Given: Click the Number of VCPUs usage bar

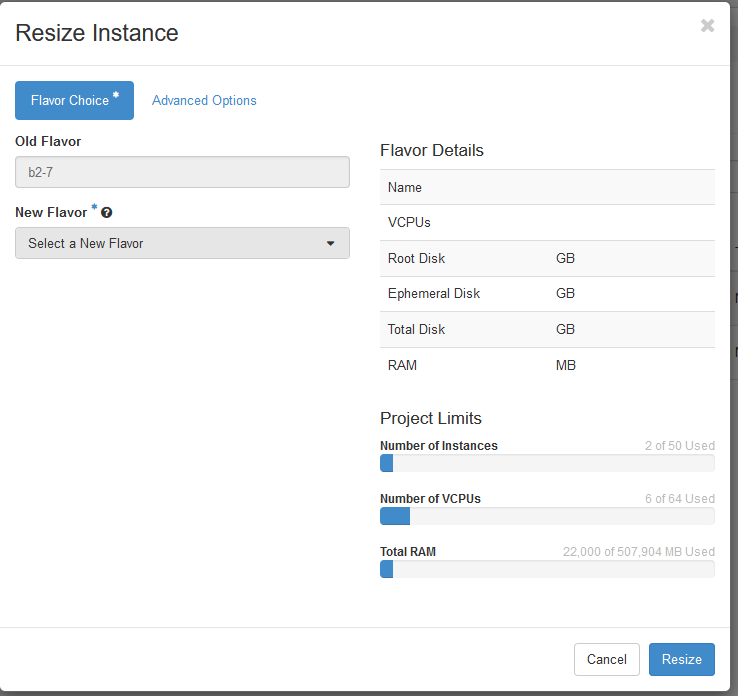Looking at the screenshot, I should [547, 516].
